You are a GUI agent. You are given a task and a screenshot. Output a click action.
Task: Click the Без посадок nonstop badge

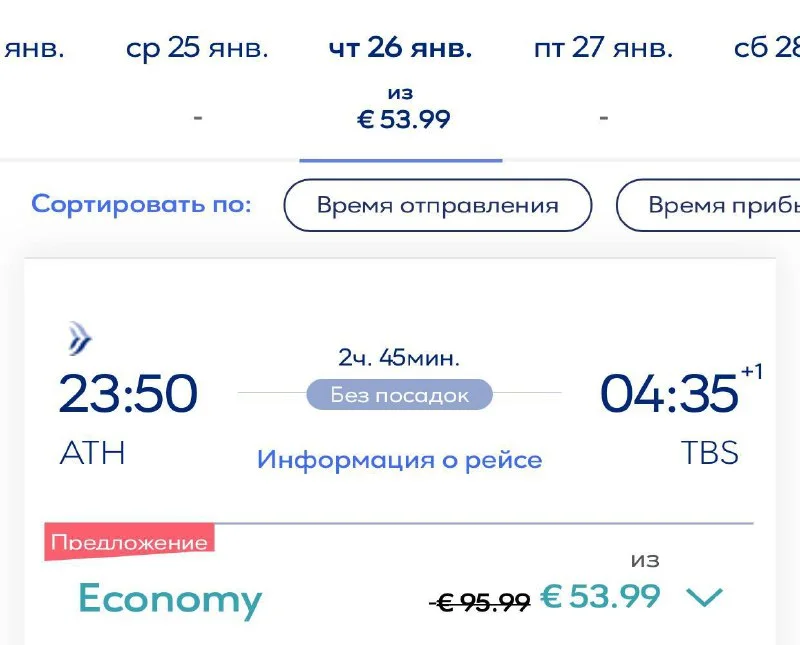(400, 395)
